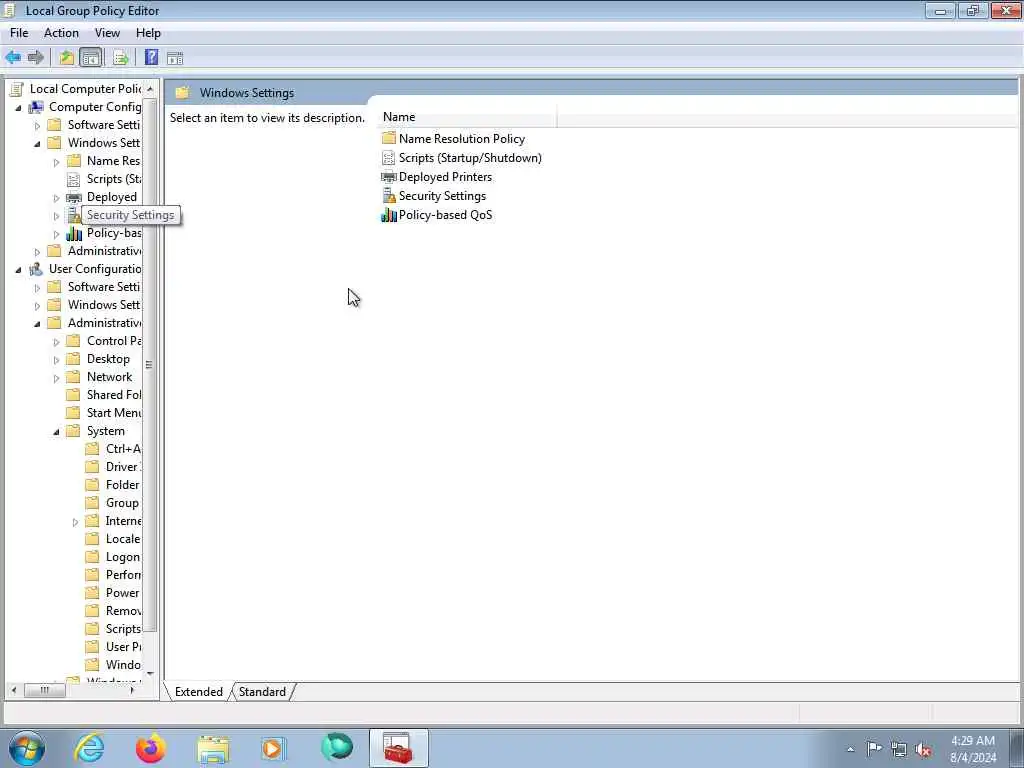The image size is (1024, 768).
Task: Collapse Computer Configuration tree node
Action: pos(18,107)
